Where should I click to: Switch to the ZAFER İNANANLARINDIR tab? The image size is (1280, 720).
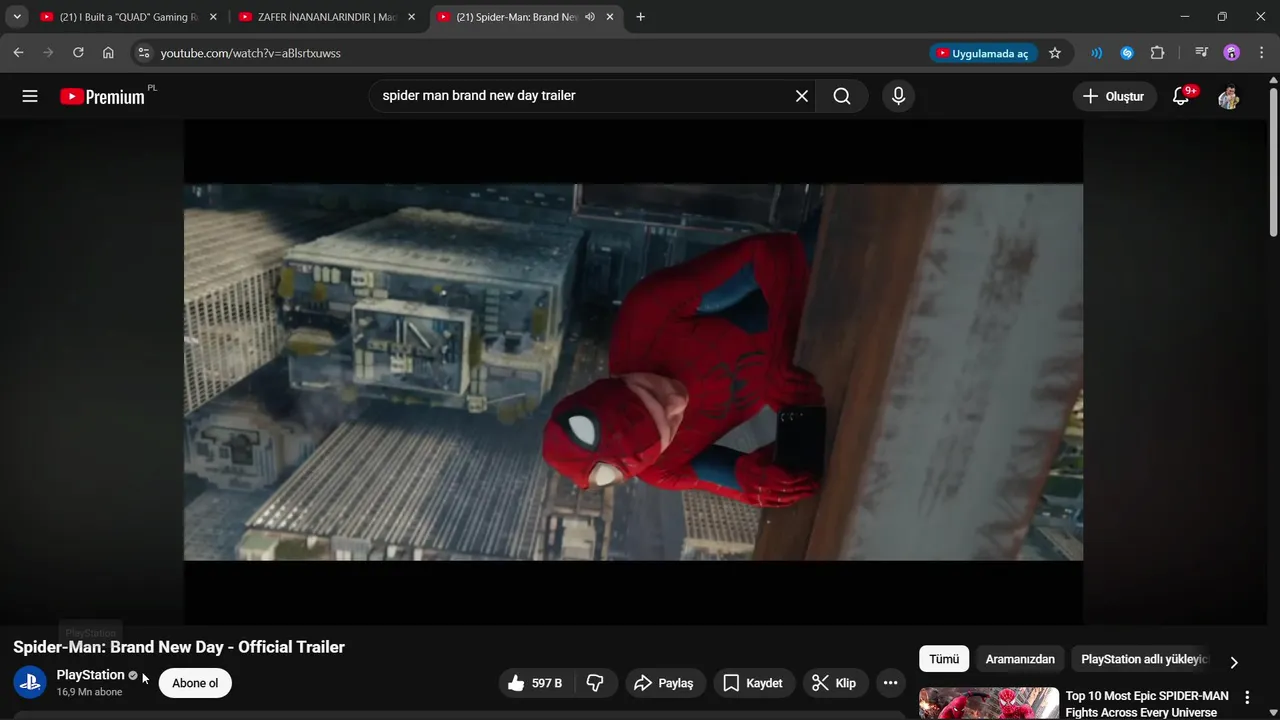(x=327, y=17)
